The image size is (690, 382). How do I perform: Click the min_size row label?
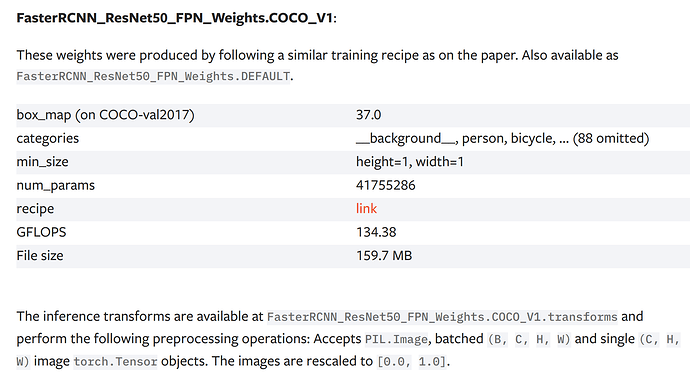(42, 162)
